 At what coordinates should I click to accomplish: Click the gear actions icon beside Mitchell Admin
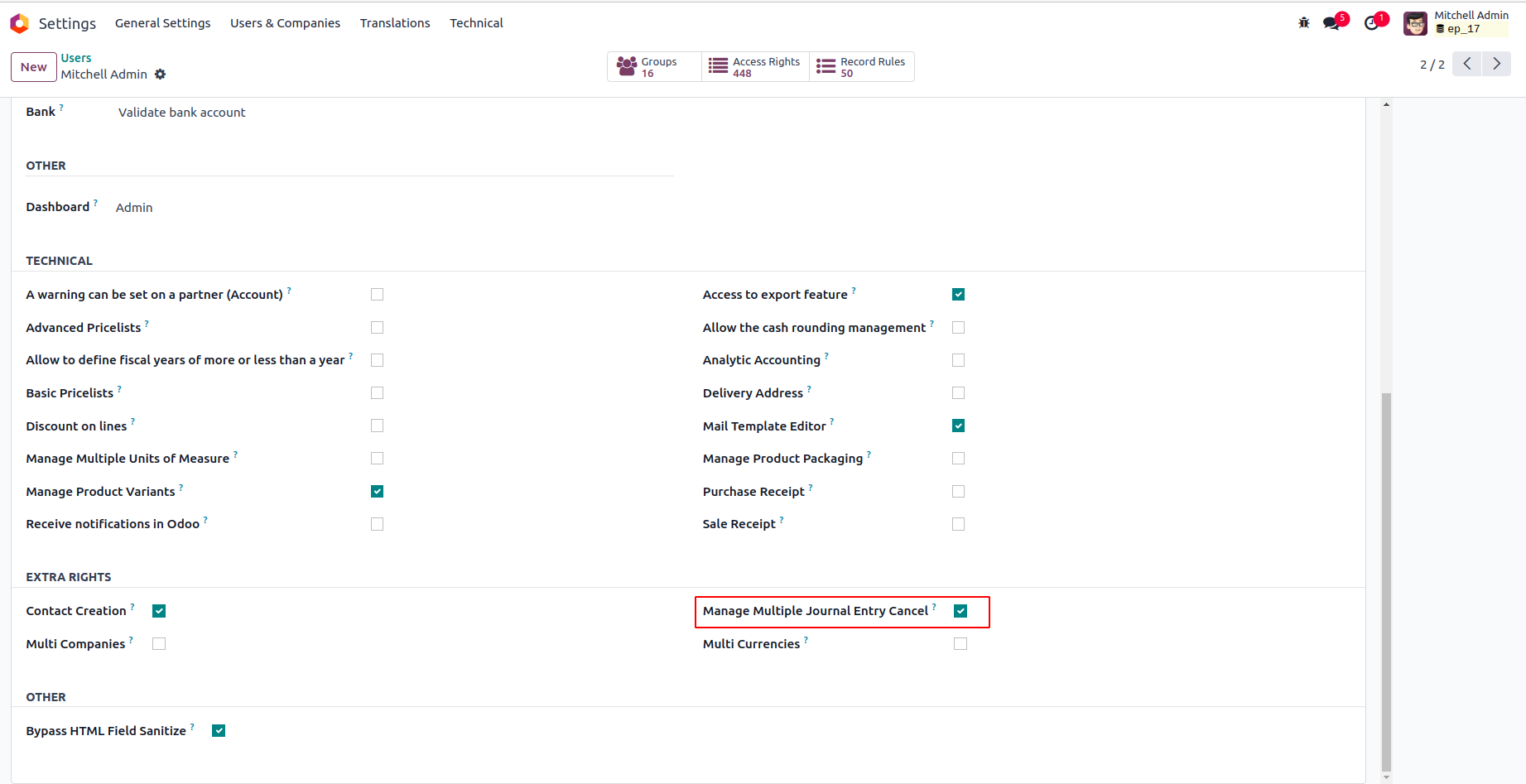161,75
